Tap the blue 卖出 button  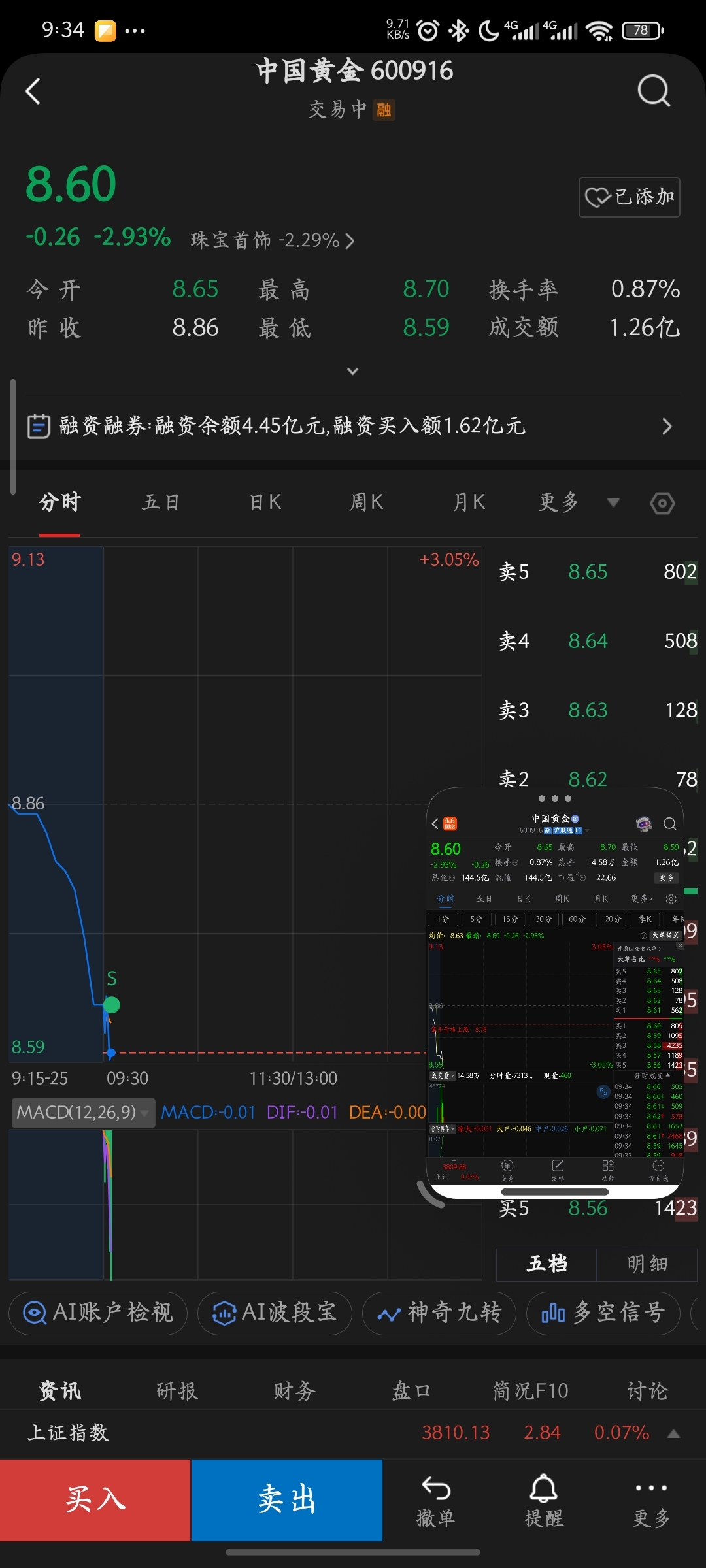[287, 1500]
